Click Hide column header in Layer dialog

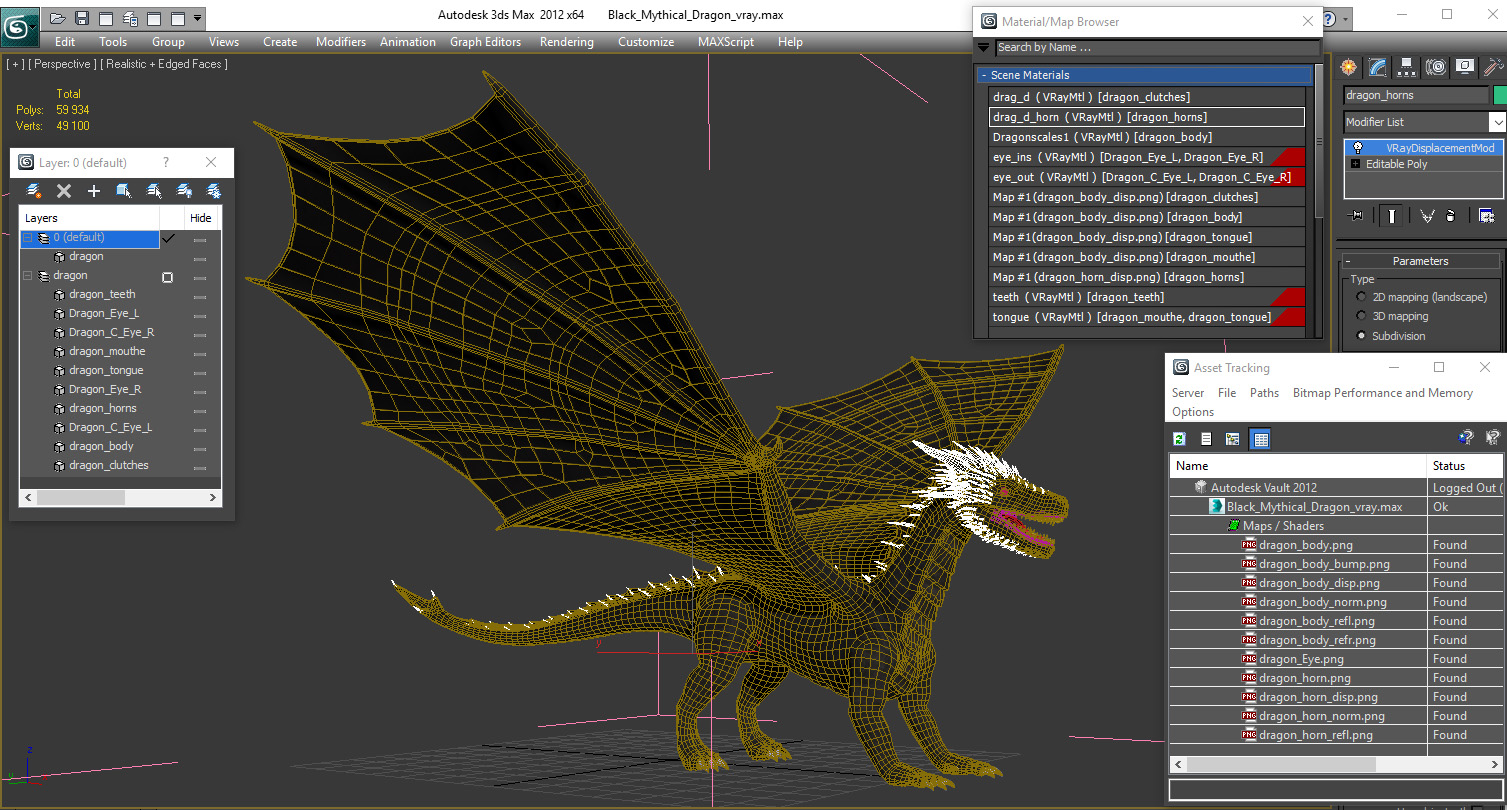click(x=201, y=218)
